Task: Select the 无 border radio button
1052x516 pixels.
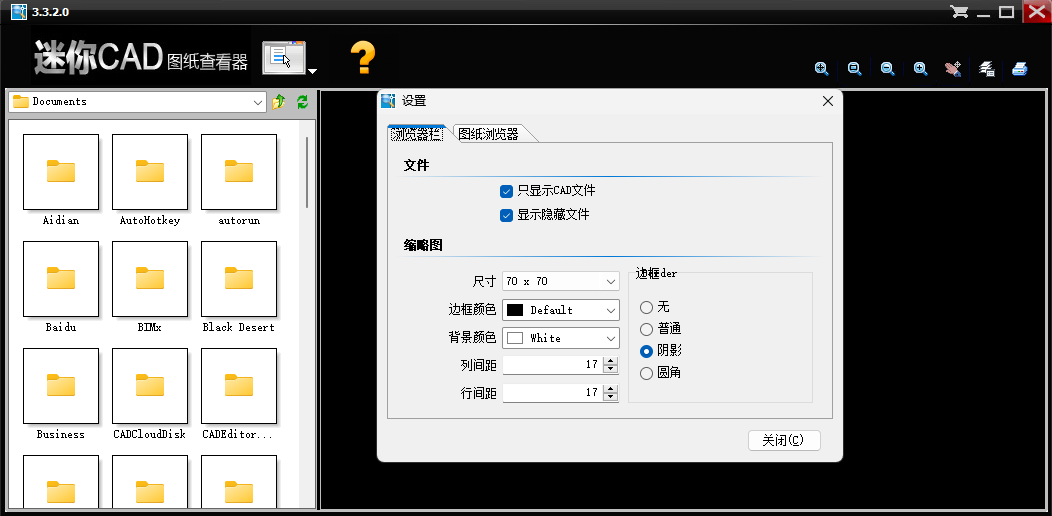Action: 646,307
